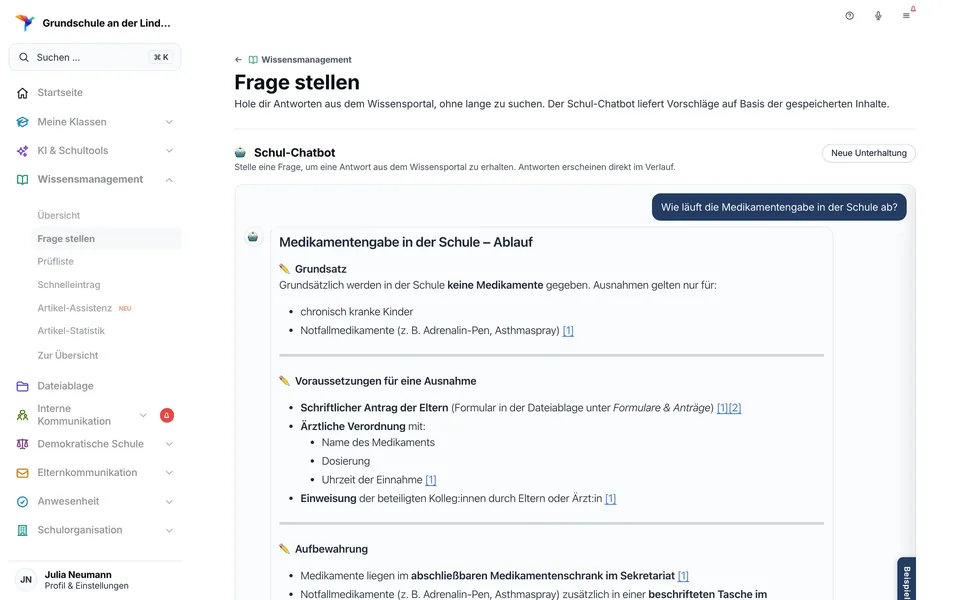Click the Schulorganisation building icon
This screenshot has width=960, height=600.
coord(23,530)
